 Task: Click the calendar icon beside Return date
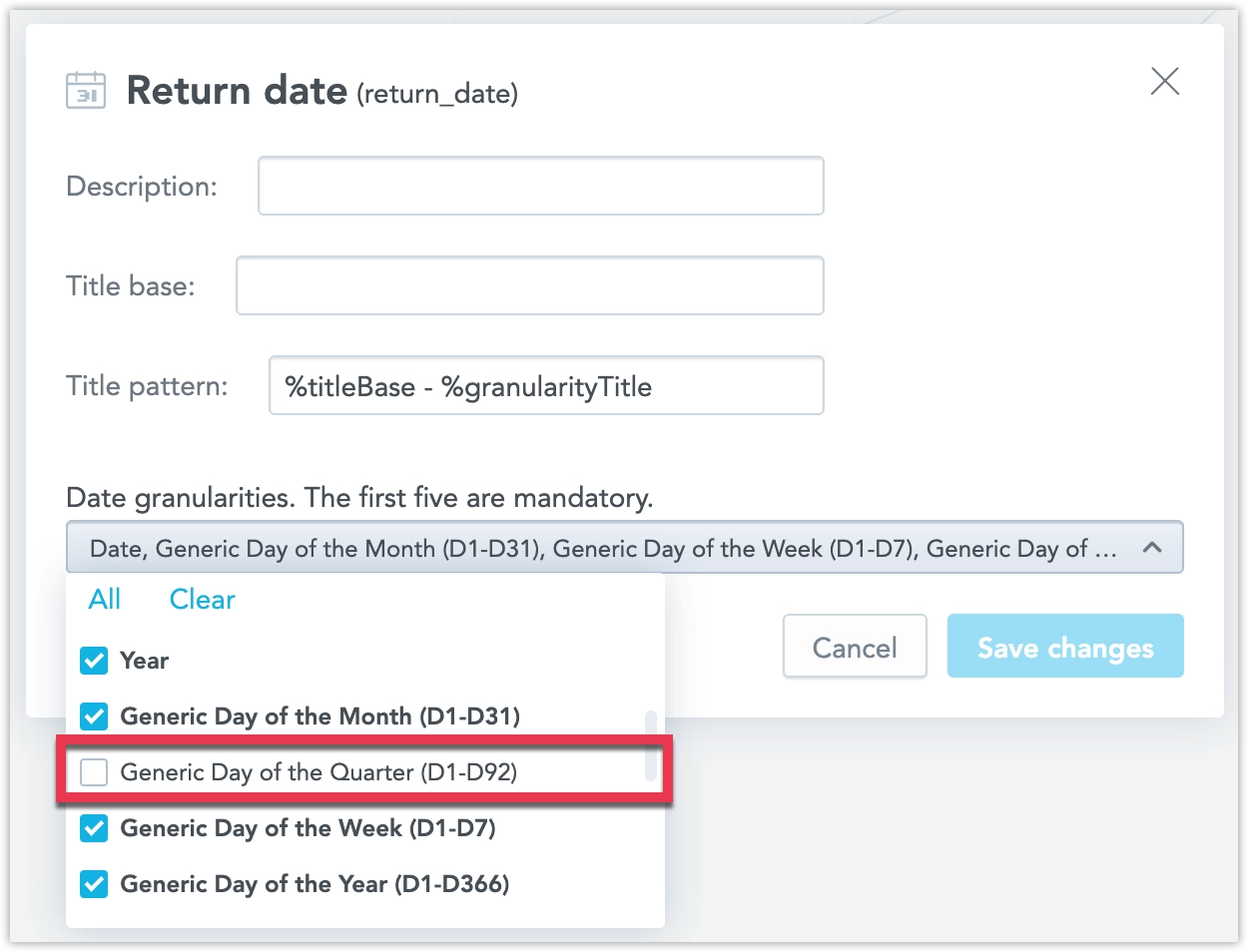point(86,90)
